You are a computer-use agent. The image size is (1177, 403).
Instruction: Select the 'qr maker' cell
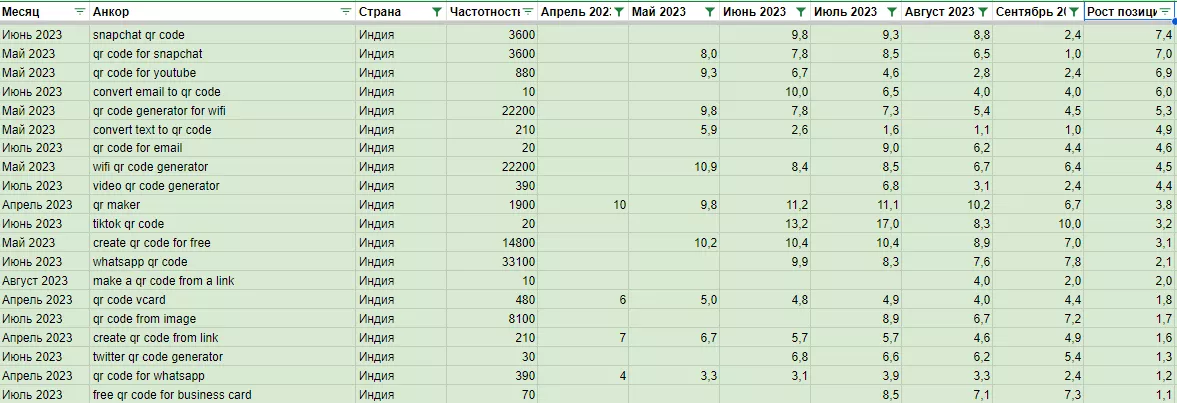coord(222,205)
